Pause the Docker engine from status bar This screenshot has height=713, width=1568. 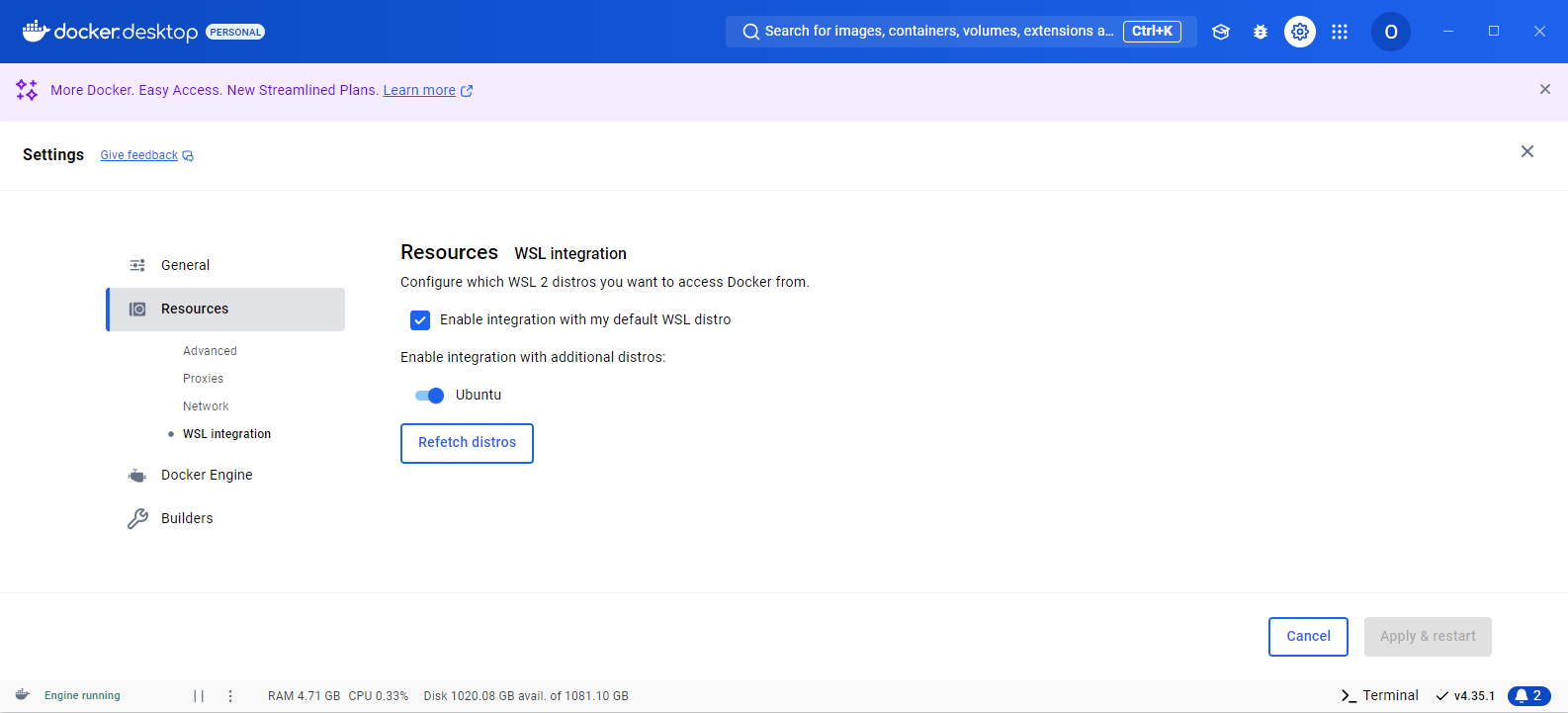199,696
